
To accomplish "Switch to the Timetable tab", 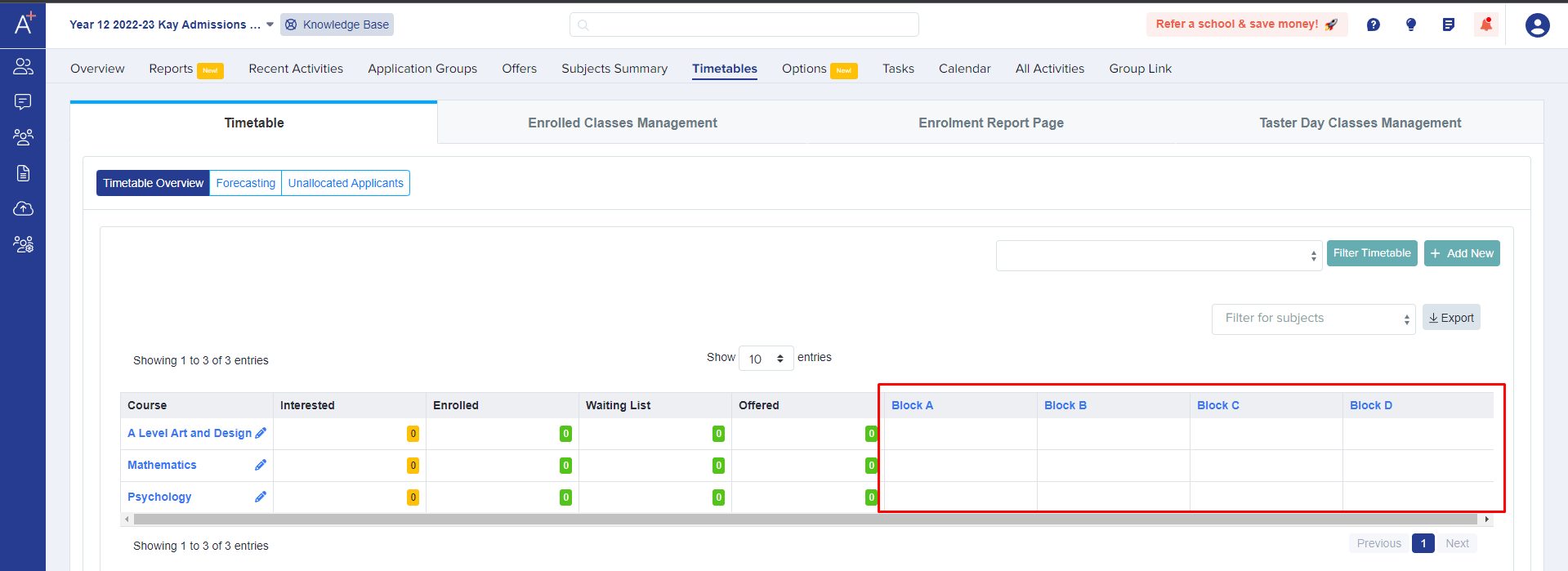I will point(254,123).
